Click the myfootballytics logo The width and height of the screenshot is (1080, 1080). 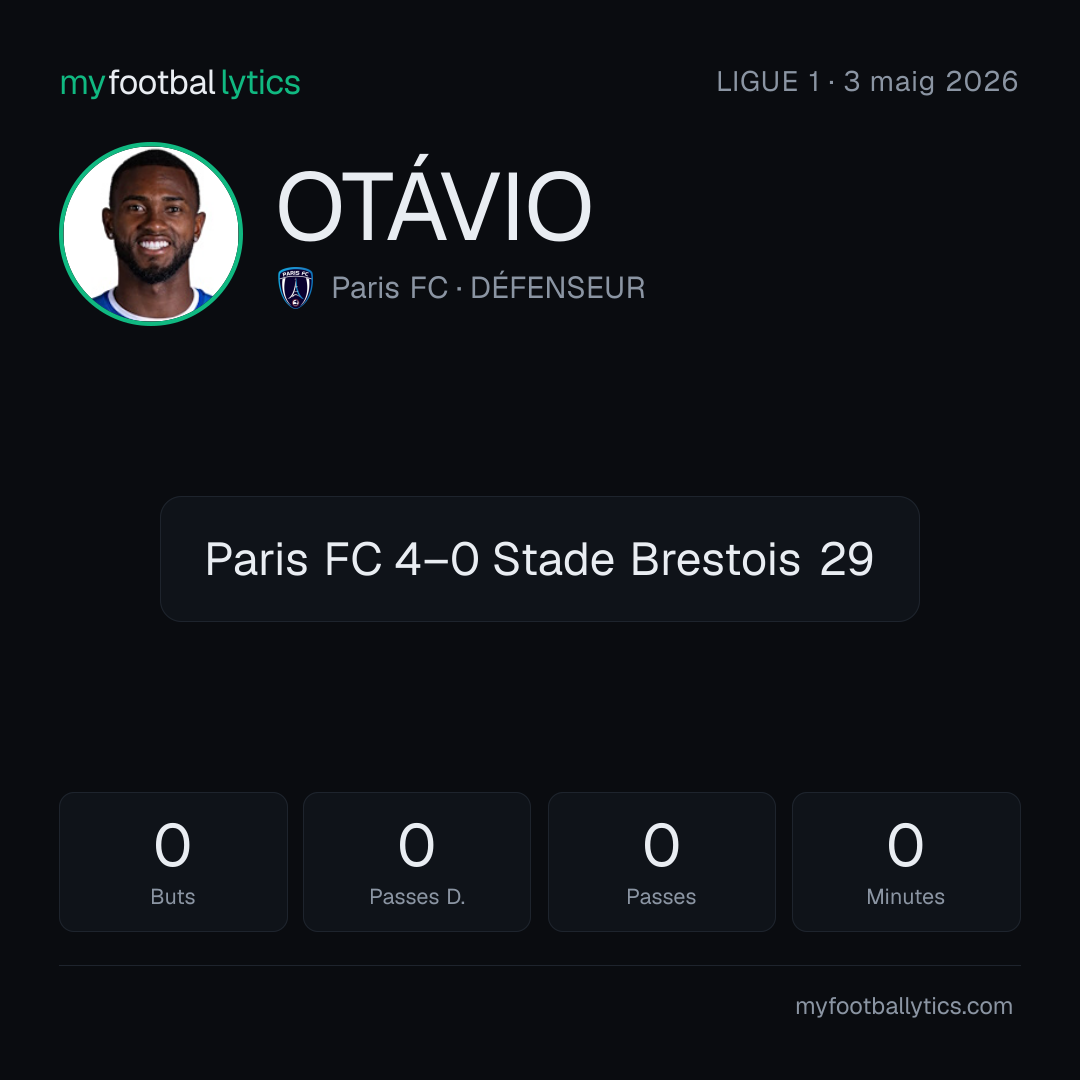pyautogui.click(x=180, y=83)
